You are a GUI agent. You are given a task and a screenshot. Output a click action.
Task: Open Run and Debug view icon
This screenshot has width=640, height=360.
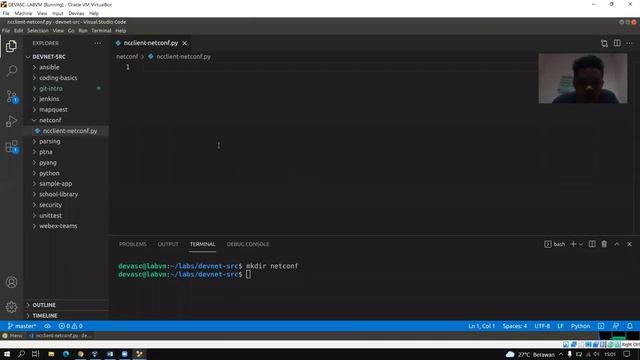[x=11, y=121]
